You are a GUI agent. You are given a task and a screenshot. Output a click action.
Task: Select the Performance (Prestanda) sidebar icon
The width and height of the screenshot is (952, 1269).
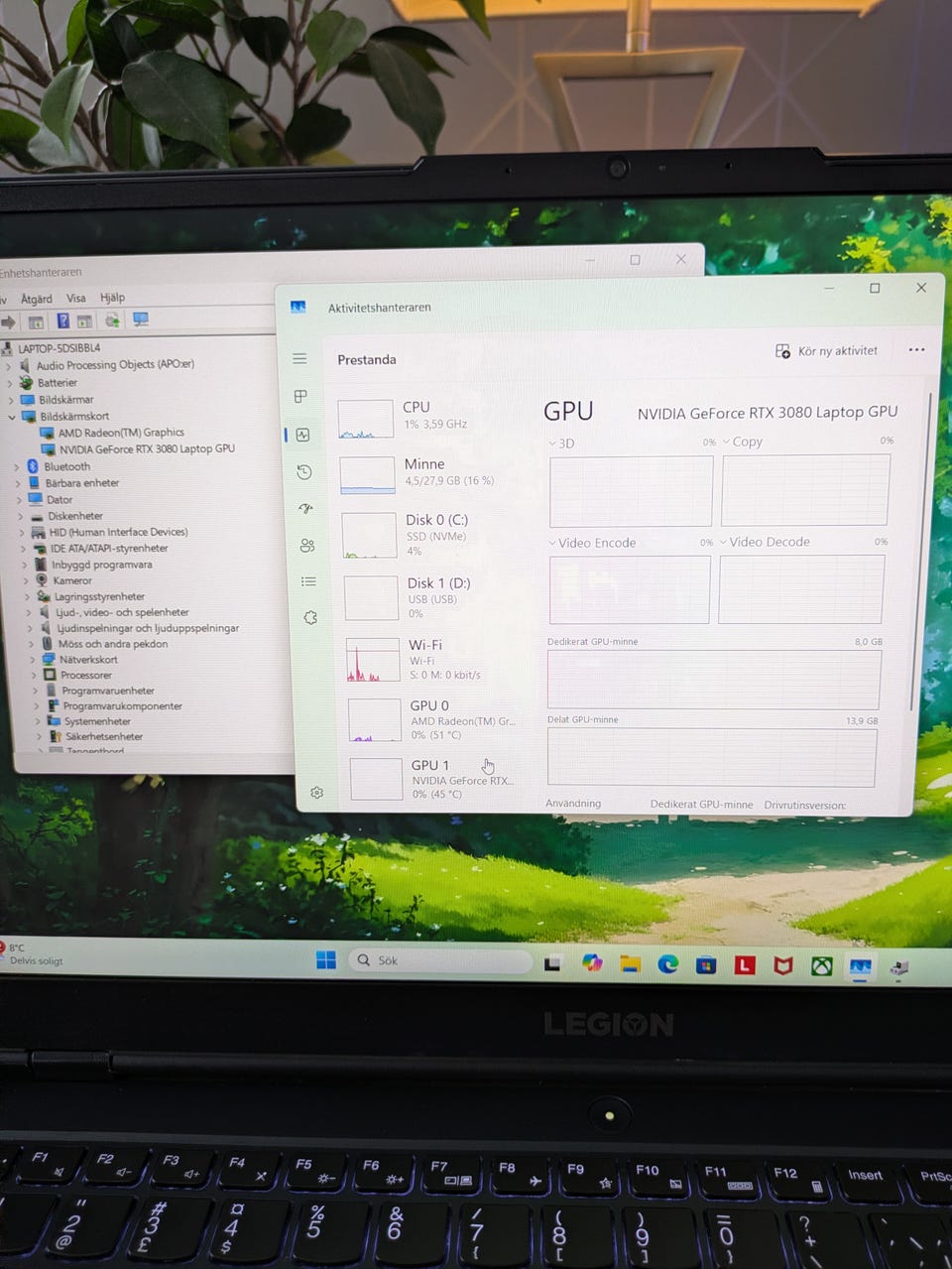[302, 435]
